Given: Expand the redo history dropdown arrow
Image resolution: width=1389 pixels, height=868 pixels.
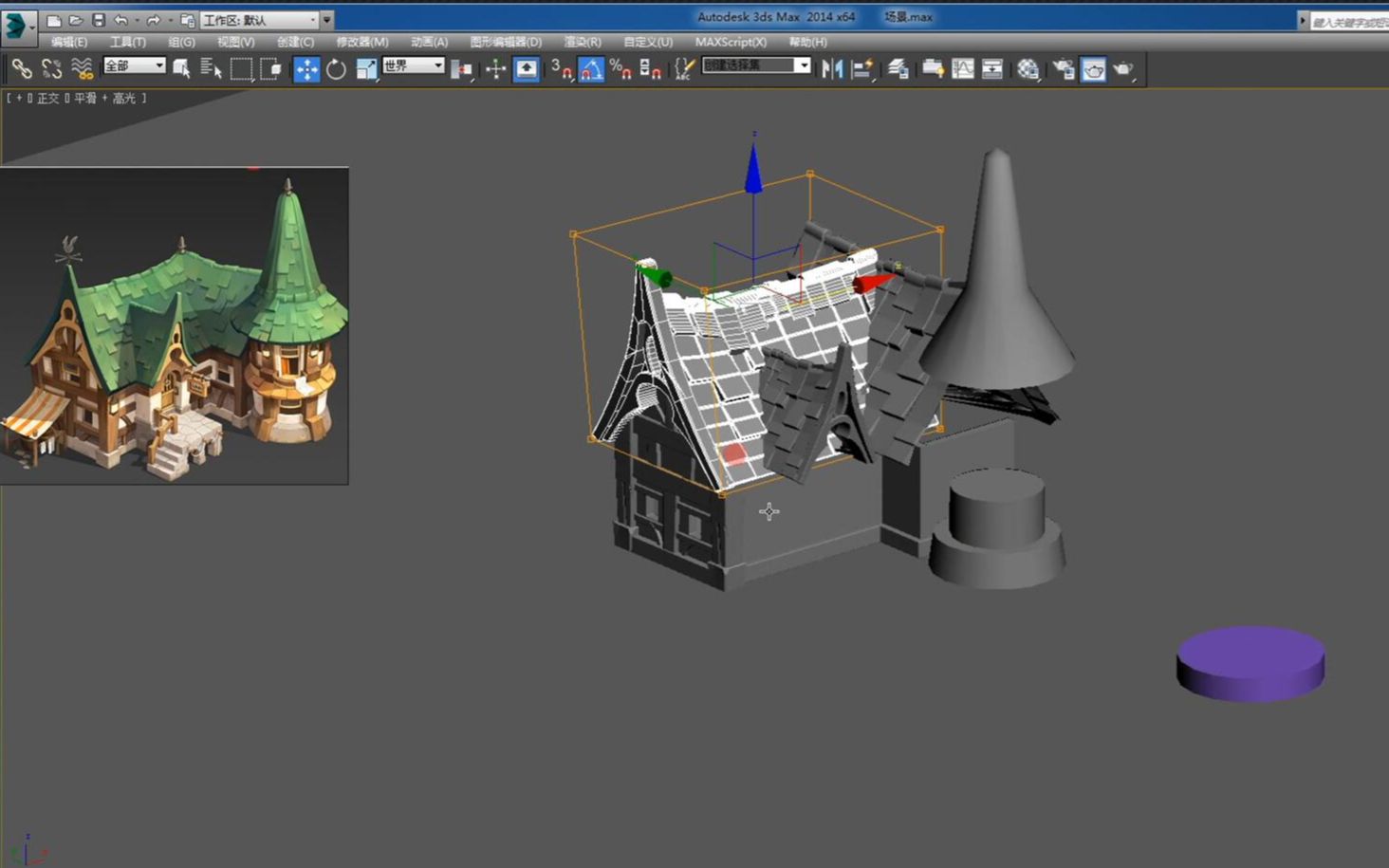Looking at the screenshot, I should [169, 20].
